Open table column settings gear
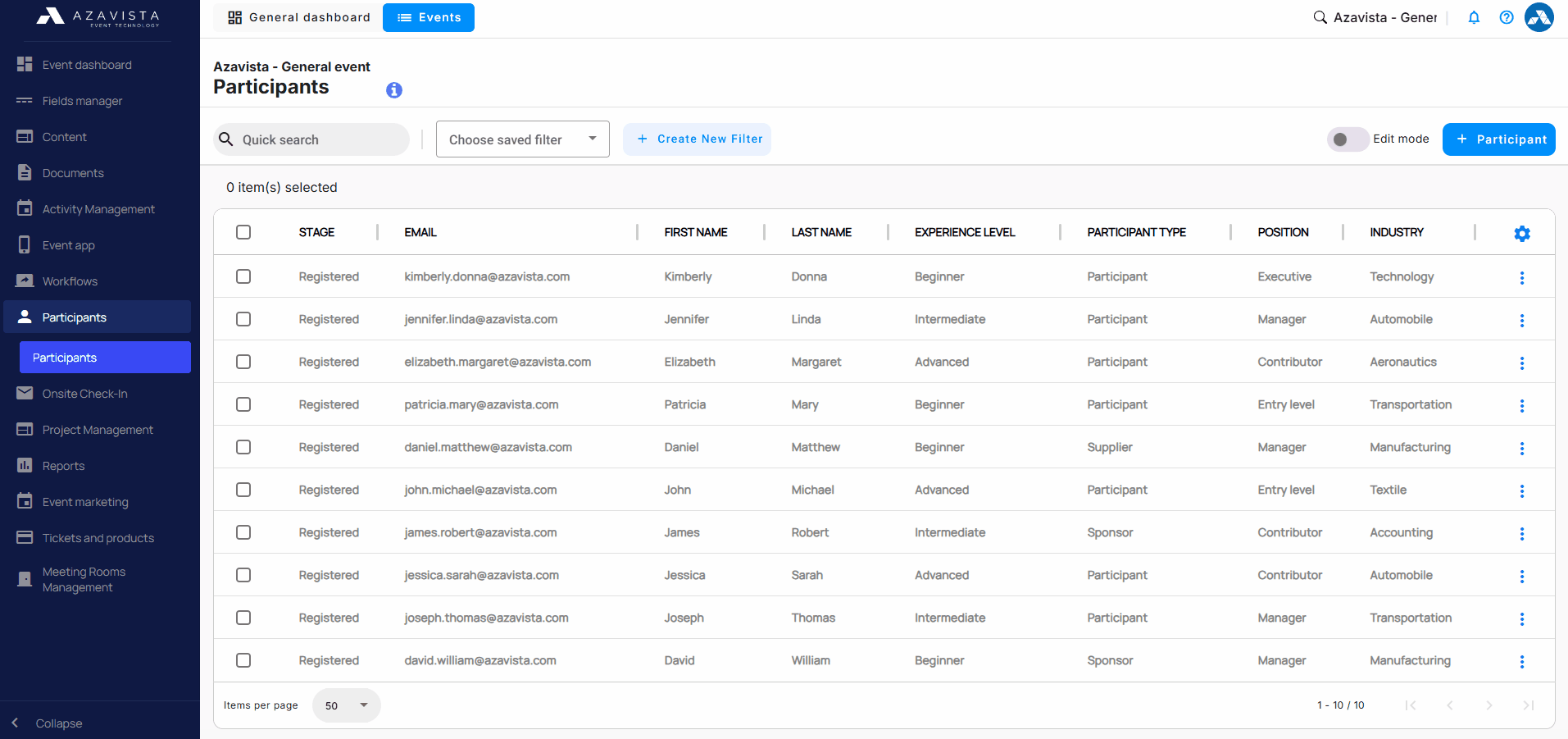Screen dimensions: 1568x739 1522,234
